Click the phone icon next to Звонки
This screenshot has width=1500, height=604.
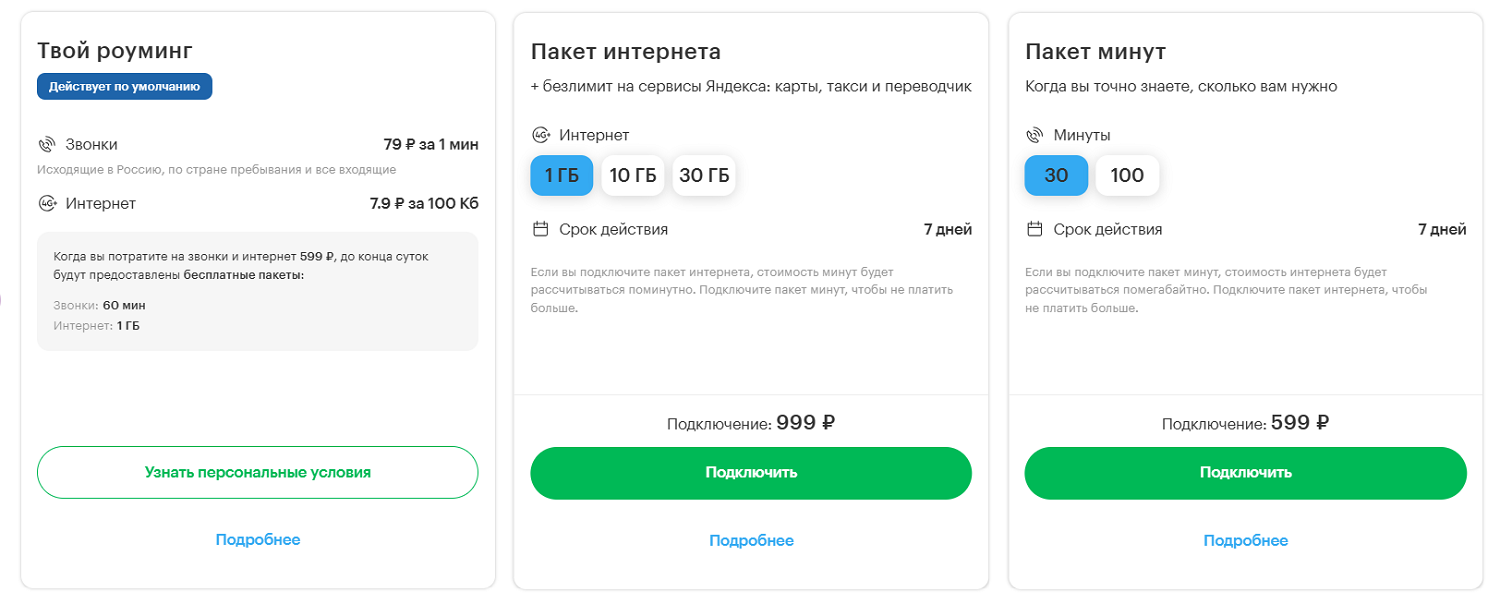[x=47, y=145]
